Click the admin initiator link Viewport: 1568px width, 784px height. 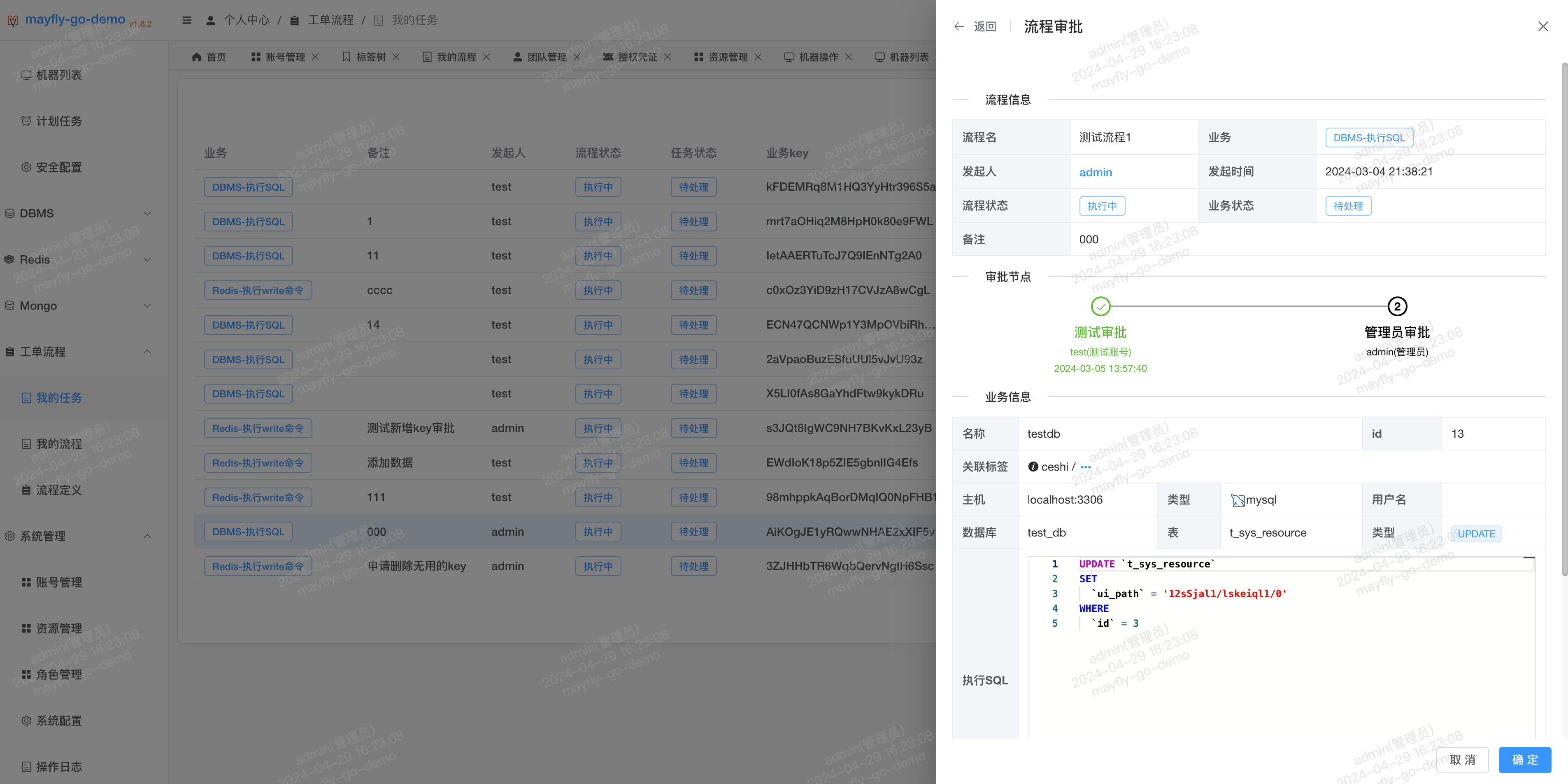click(x=1095, y=172)
